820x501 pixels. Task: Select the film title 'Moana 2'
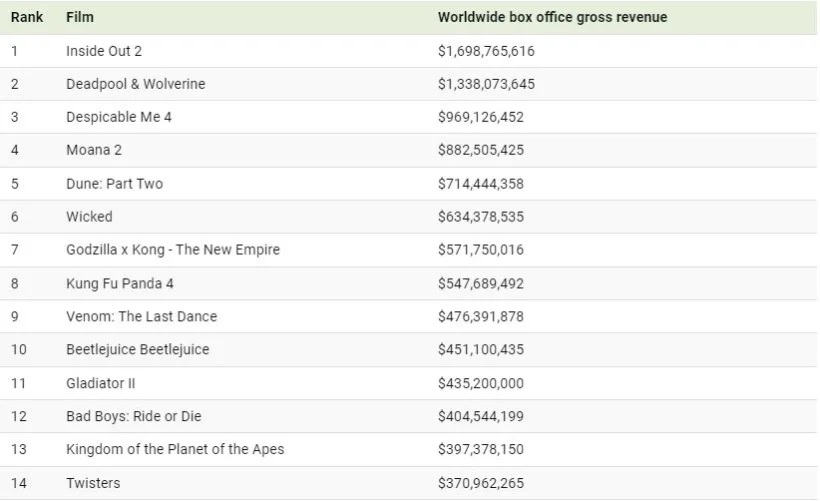pos(94,150)
